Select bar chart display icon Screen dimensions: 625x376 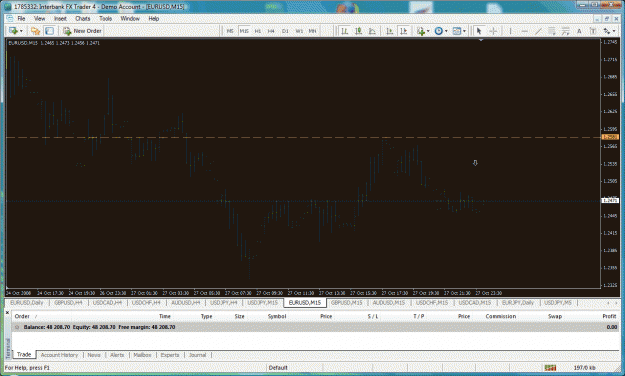345,31
